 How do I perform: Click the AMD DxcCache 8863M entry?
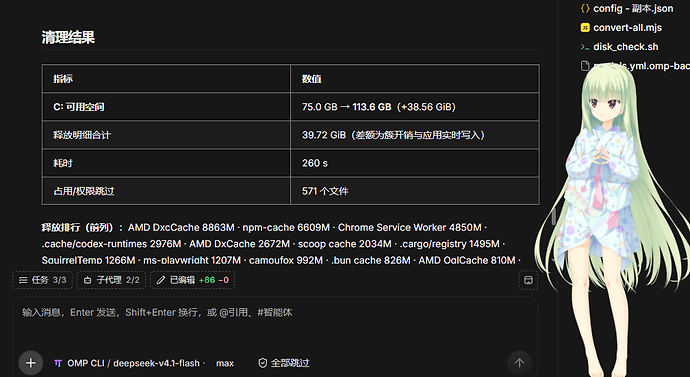pyautogui.click(x=181, y=227)
